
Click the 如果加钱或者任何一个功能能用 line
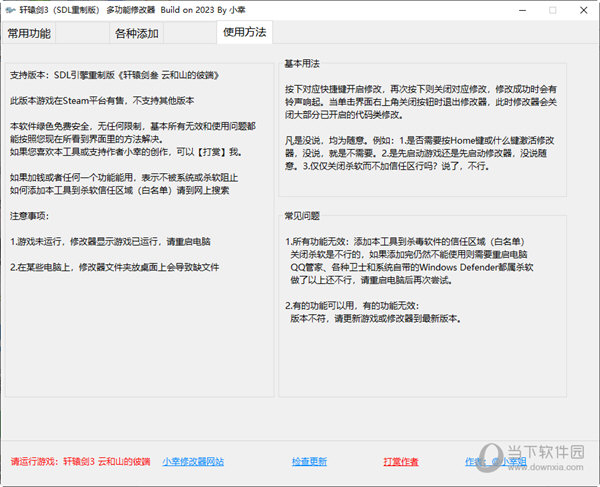tap(124, 178)
